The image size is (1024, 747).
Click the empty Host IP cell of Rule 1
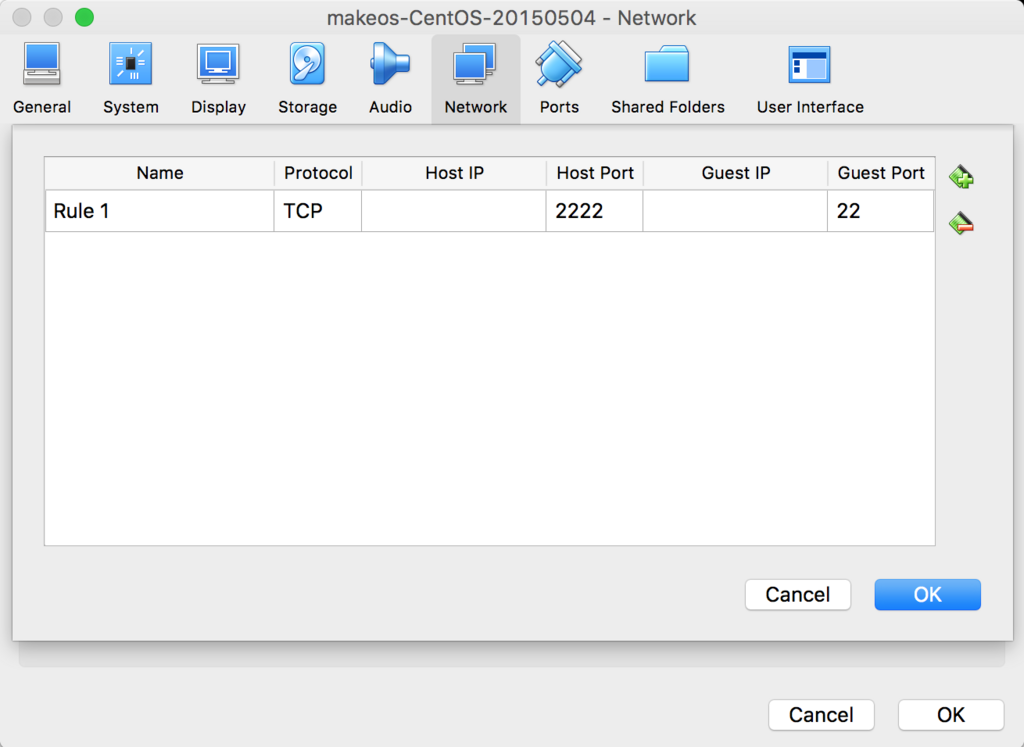[x=454, y=211]
